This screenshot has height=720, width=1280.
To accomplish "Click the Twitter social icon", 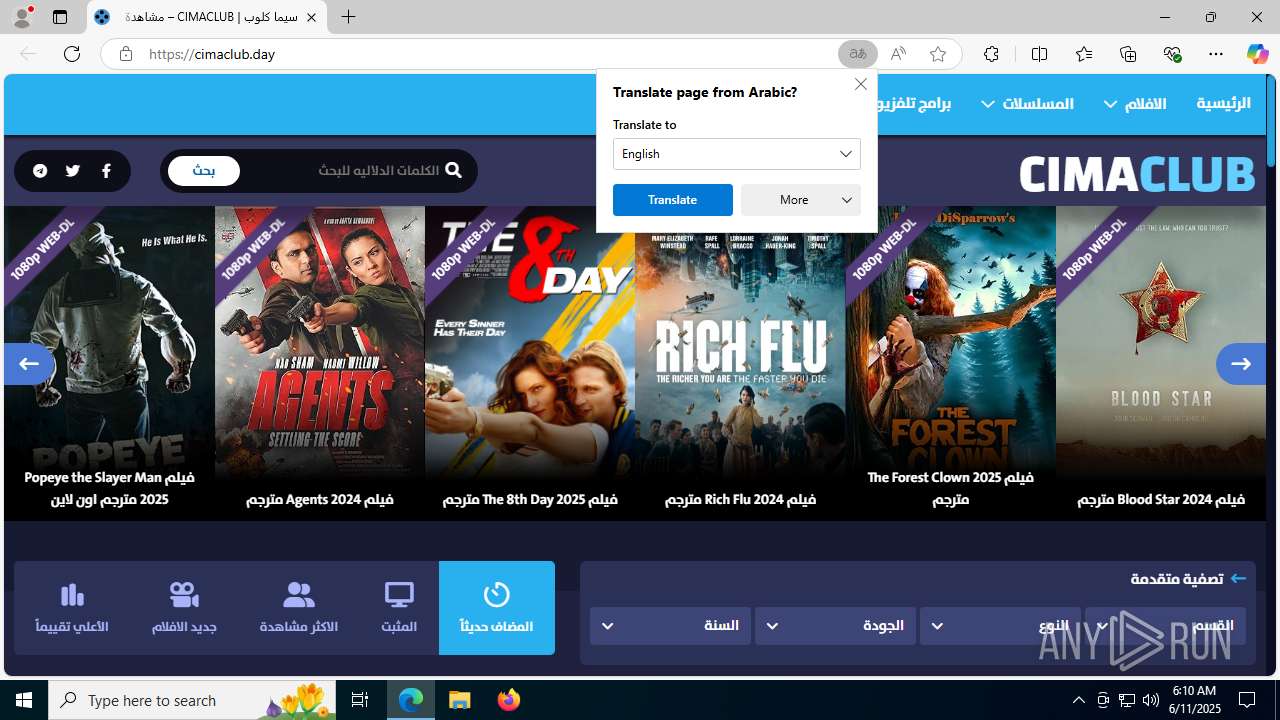I will click(73, 171).
